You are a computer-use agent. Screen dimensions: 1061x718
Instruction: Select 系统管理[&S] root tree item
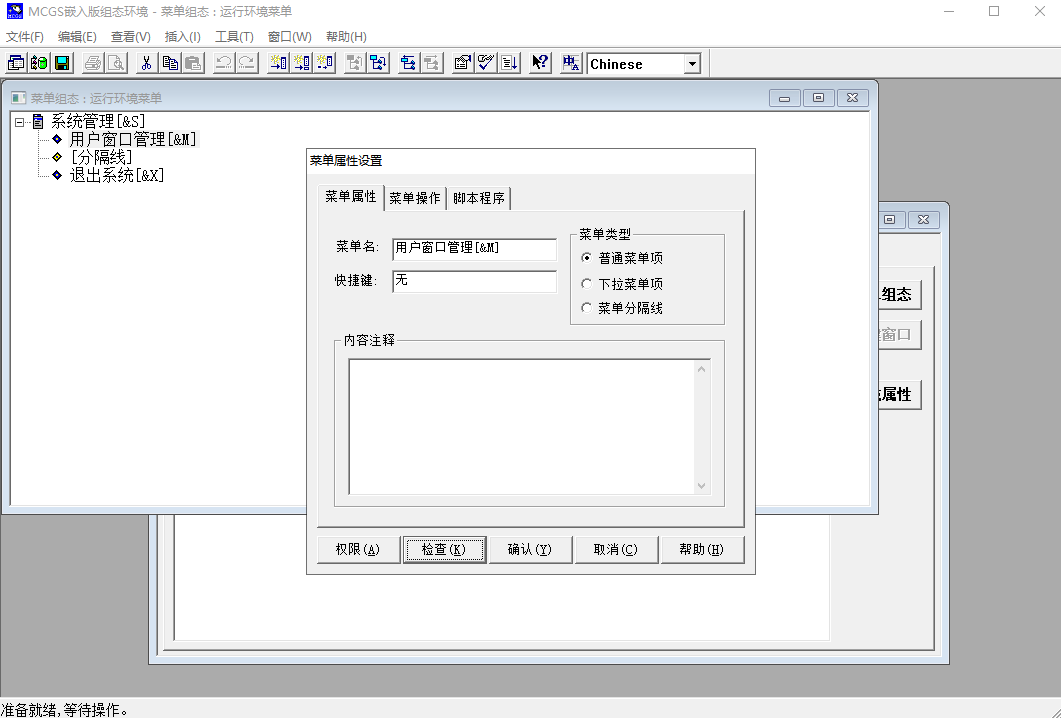point(98,122)
